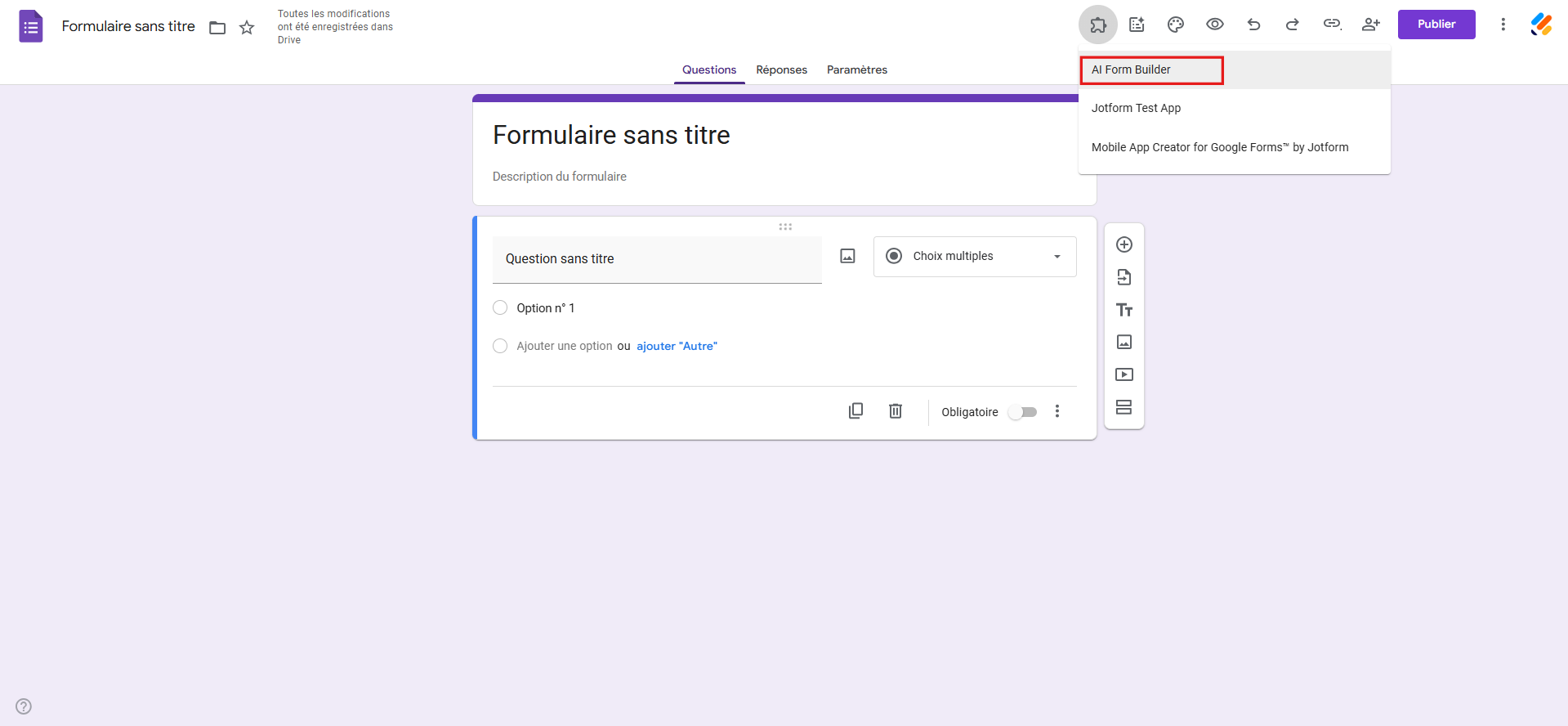Open the AI form suggestions icon

pos(1137,25)
